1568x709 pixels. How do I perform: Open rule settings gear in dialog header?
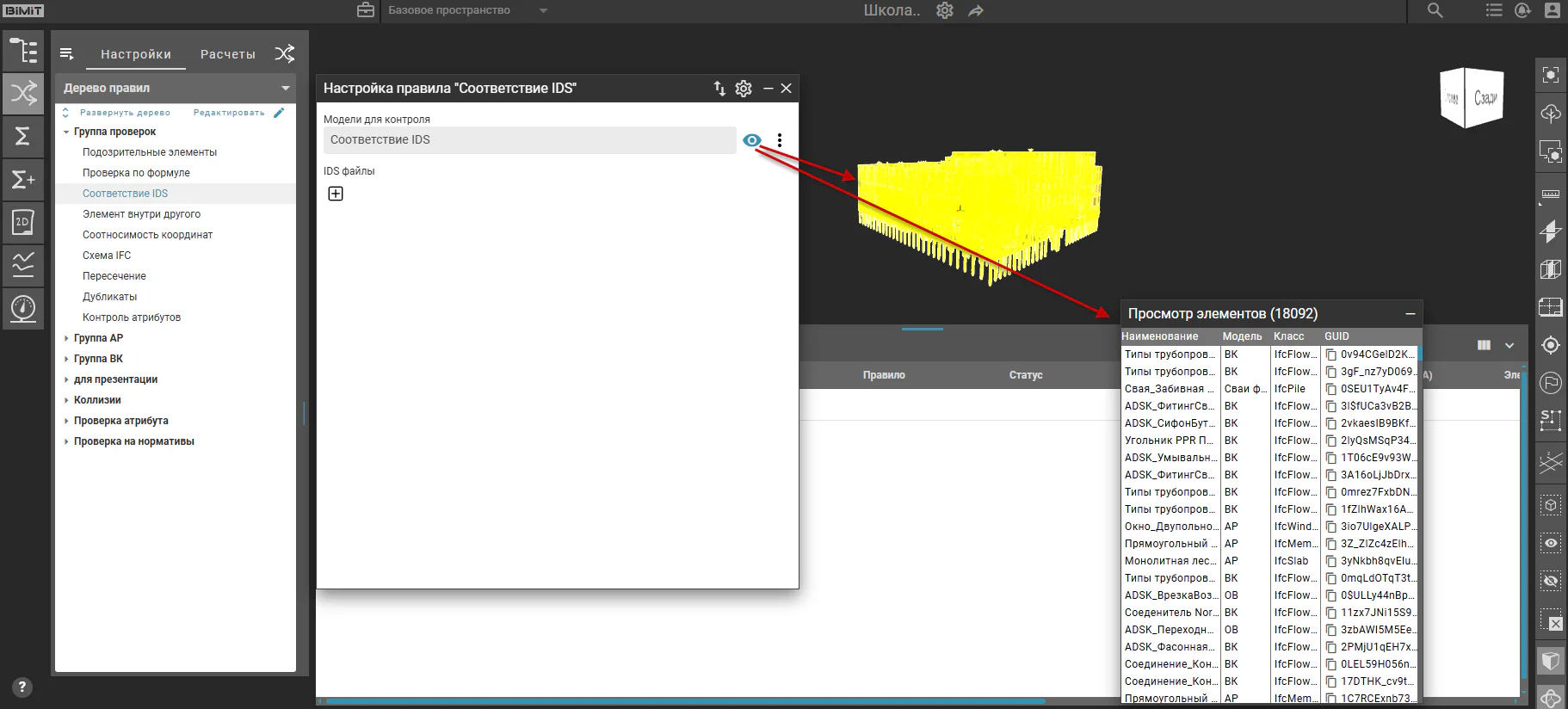click(744, 88)
